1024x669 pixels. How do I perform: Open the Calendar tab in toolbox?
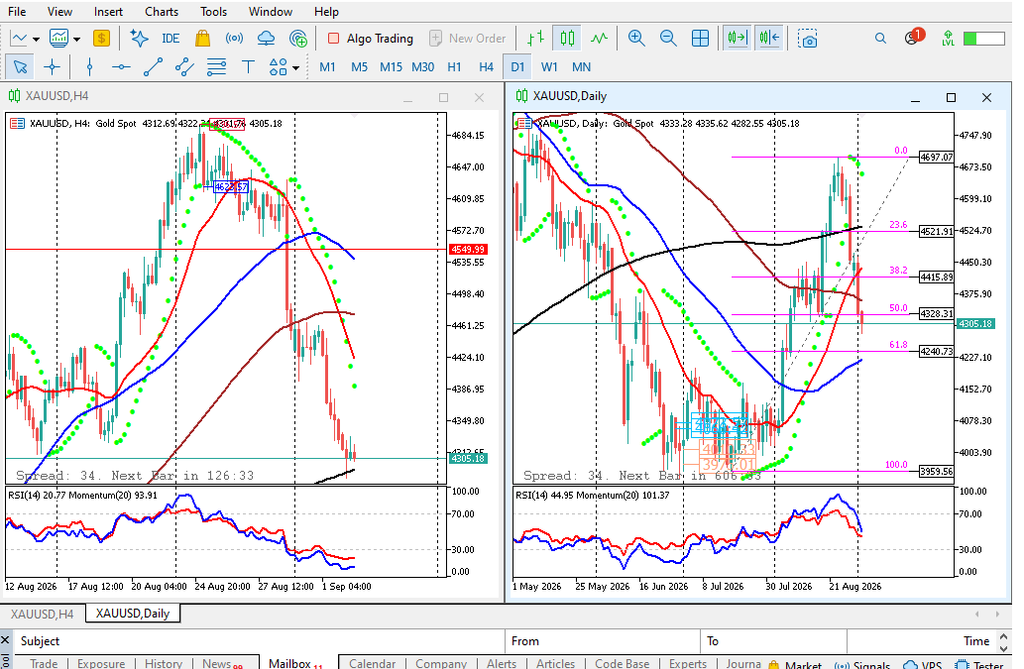(372, 663)
